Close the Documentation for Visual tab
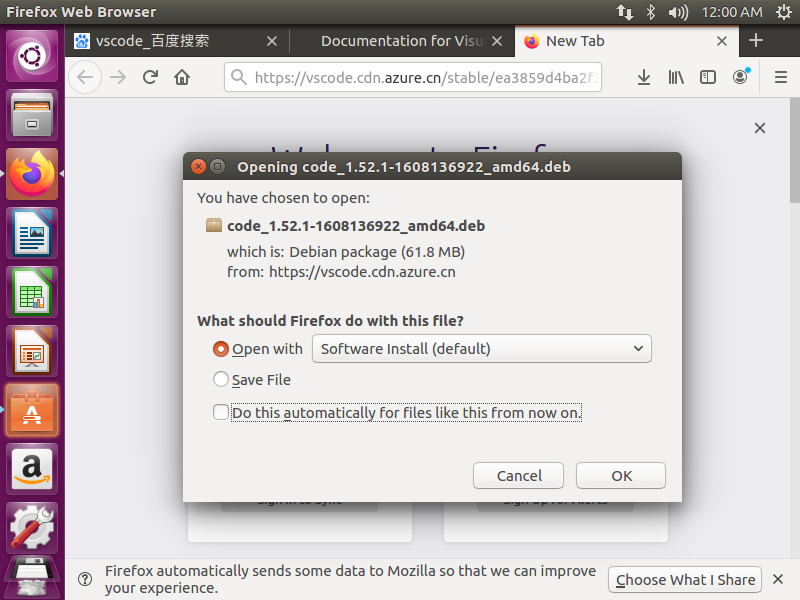 pyautogui.click(x=497, y=41)
